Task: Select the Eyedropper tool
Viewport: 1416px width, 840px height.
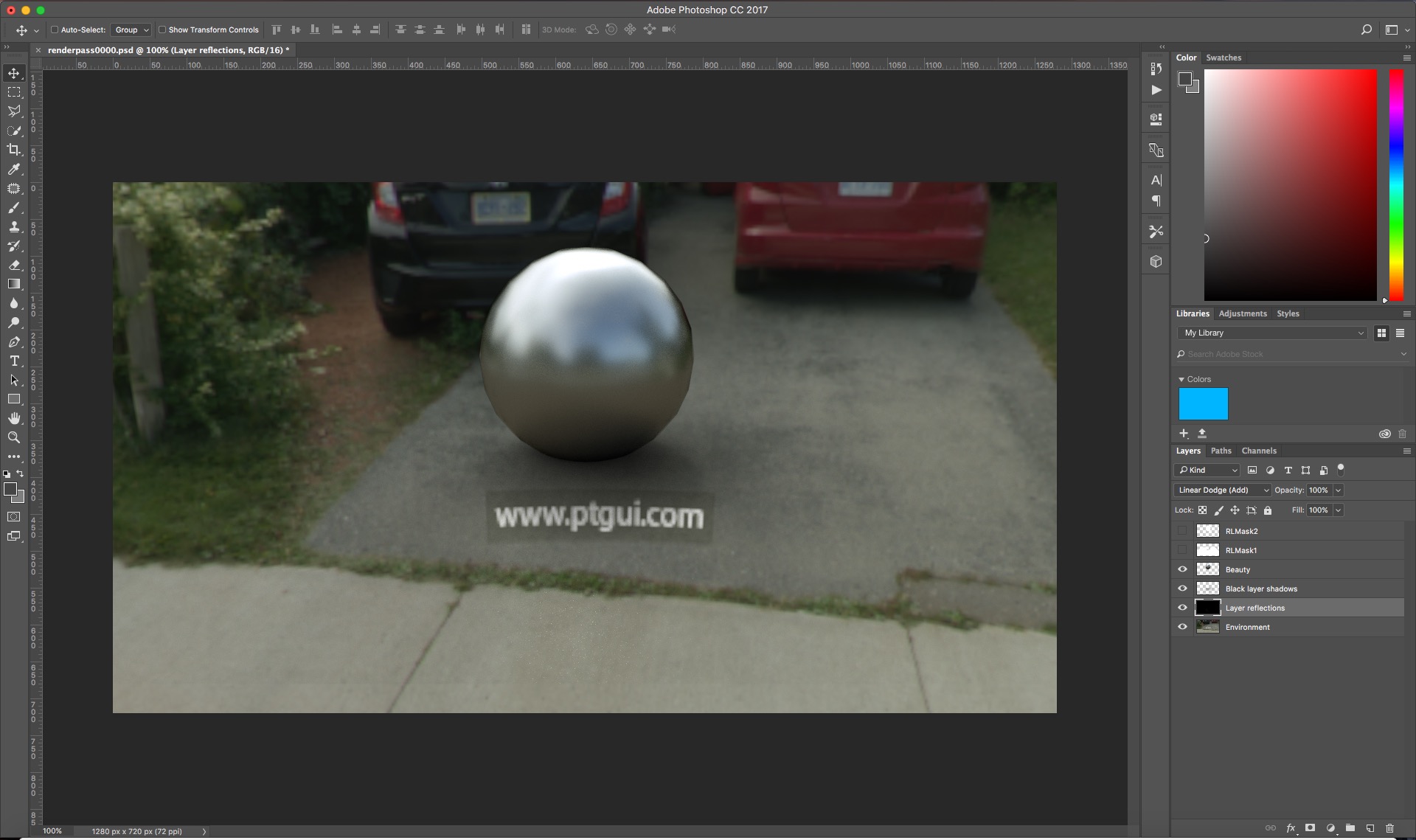Action: coord(14,169)
